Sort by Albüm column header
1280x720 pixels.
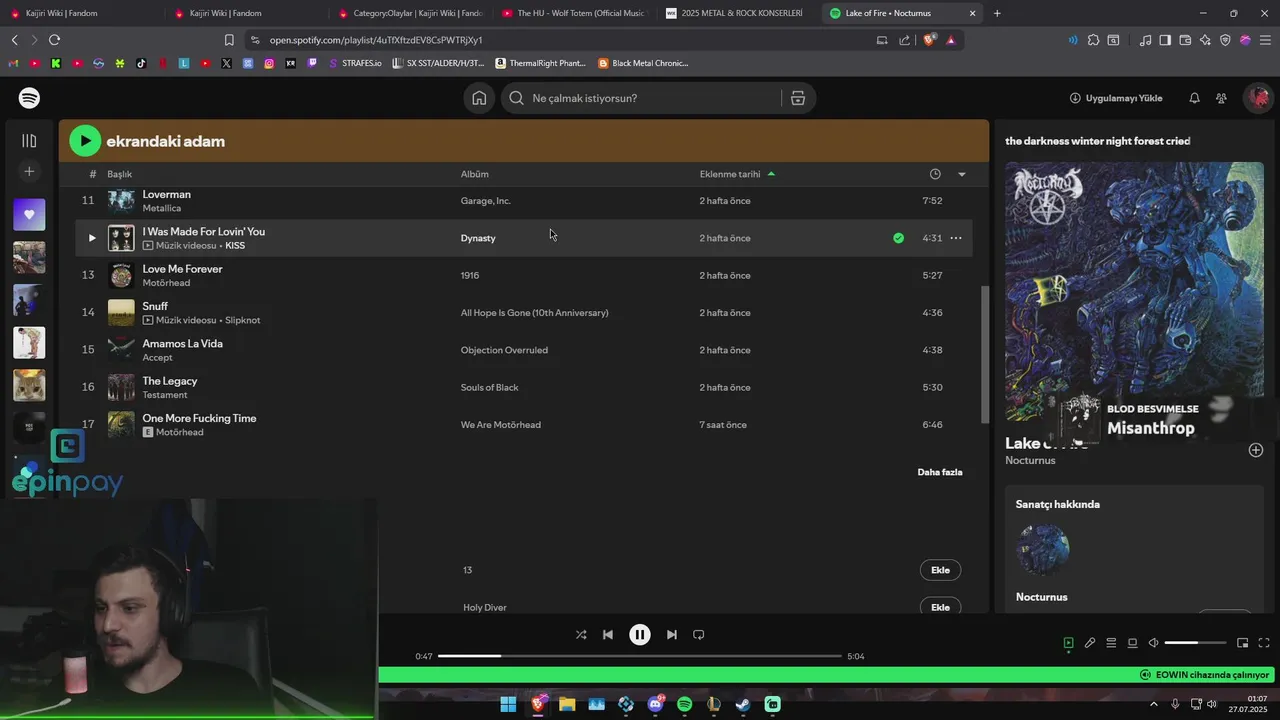(x=474, y=174)
